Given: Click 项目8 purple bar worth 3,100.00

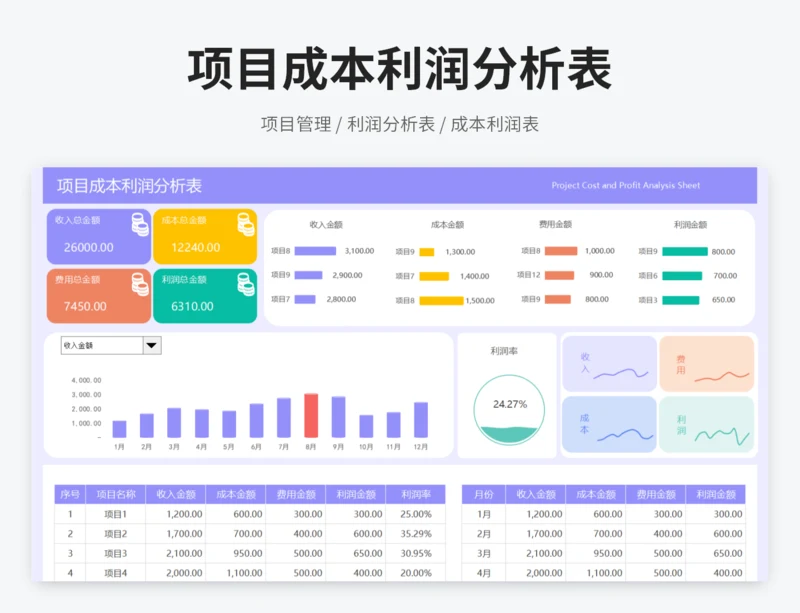Looking at the screenshot, I should (315, 251).
